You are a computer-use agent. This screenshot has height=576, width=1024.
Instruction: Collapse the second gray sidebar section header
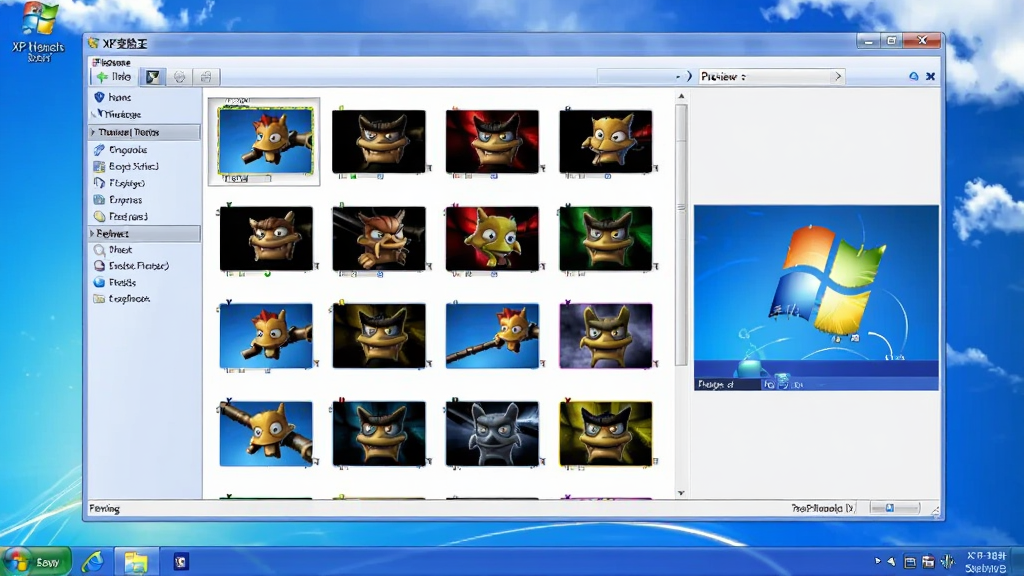(x=144, y=233)
